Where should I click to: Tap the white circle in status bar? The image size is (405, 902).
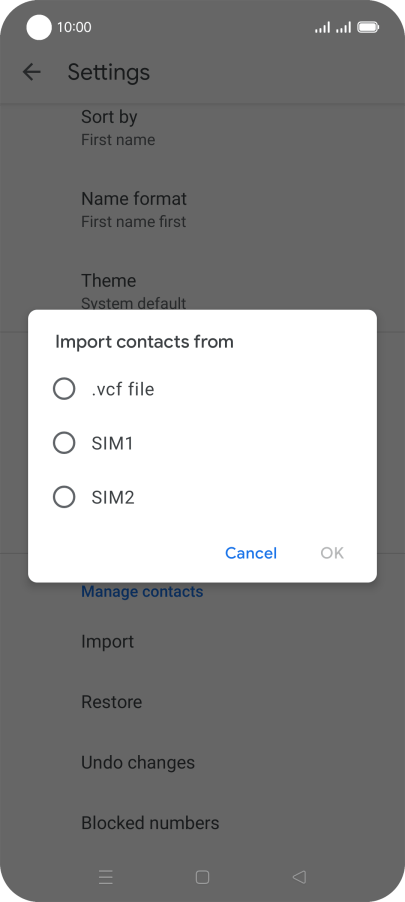pos(39,27)
